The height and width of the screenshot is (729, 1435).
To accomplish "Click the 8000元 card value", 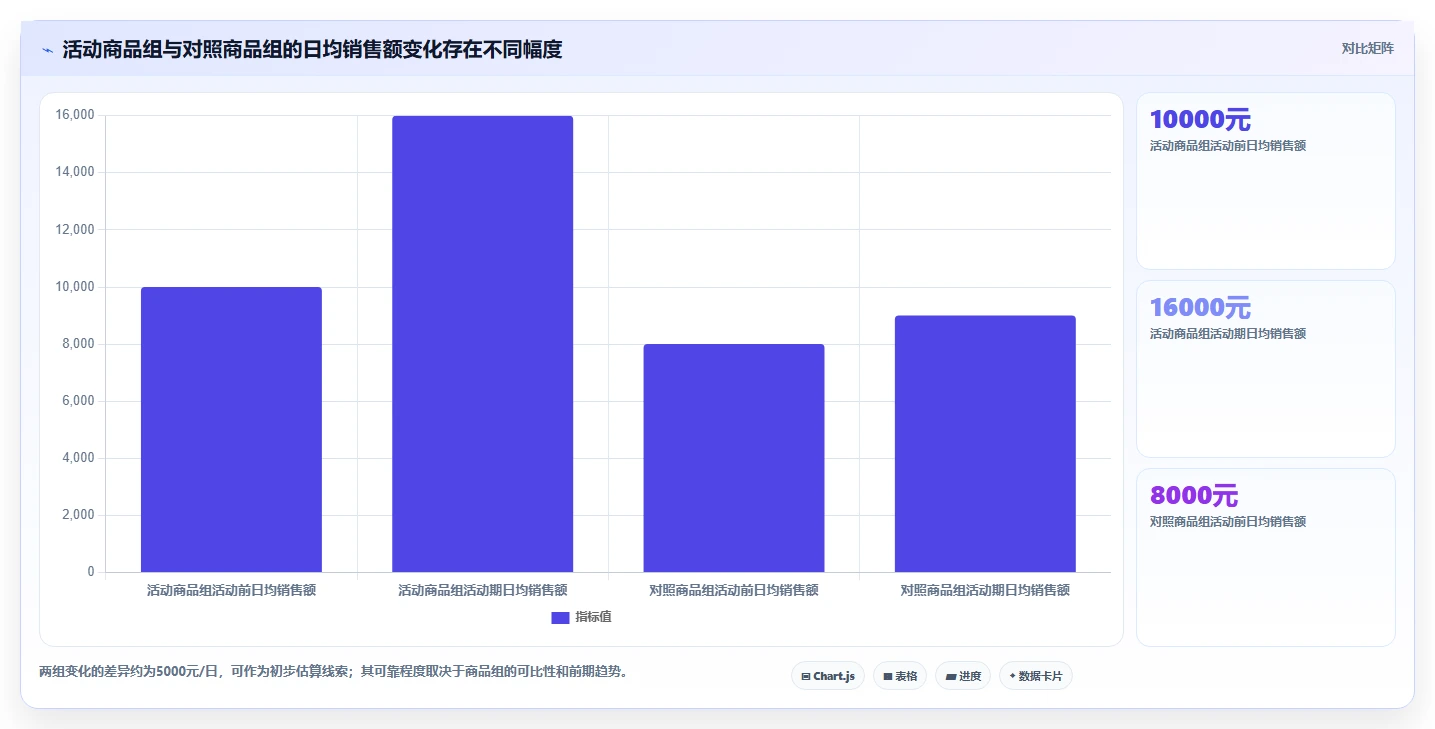I will click(1194, 496).
